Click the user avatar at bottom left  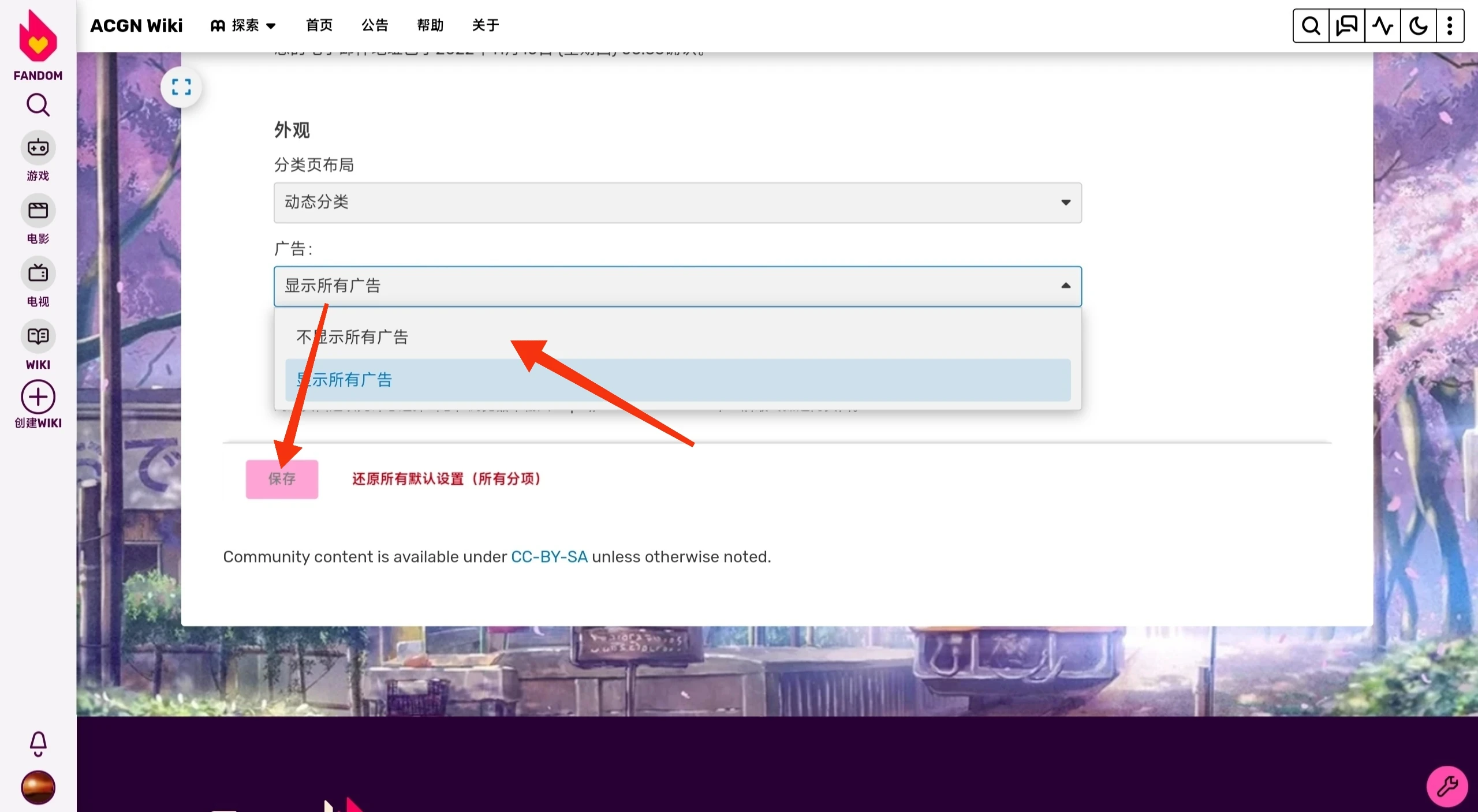[x=38, y=787]
